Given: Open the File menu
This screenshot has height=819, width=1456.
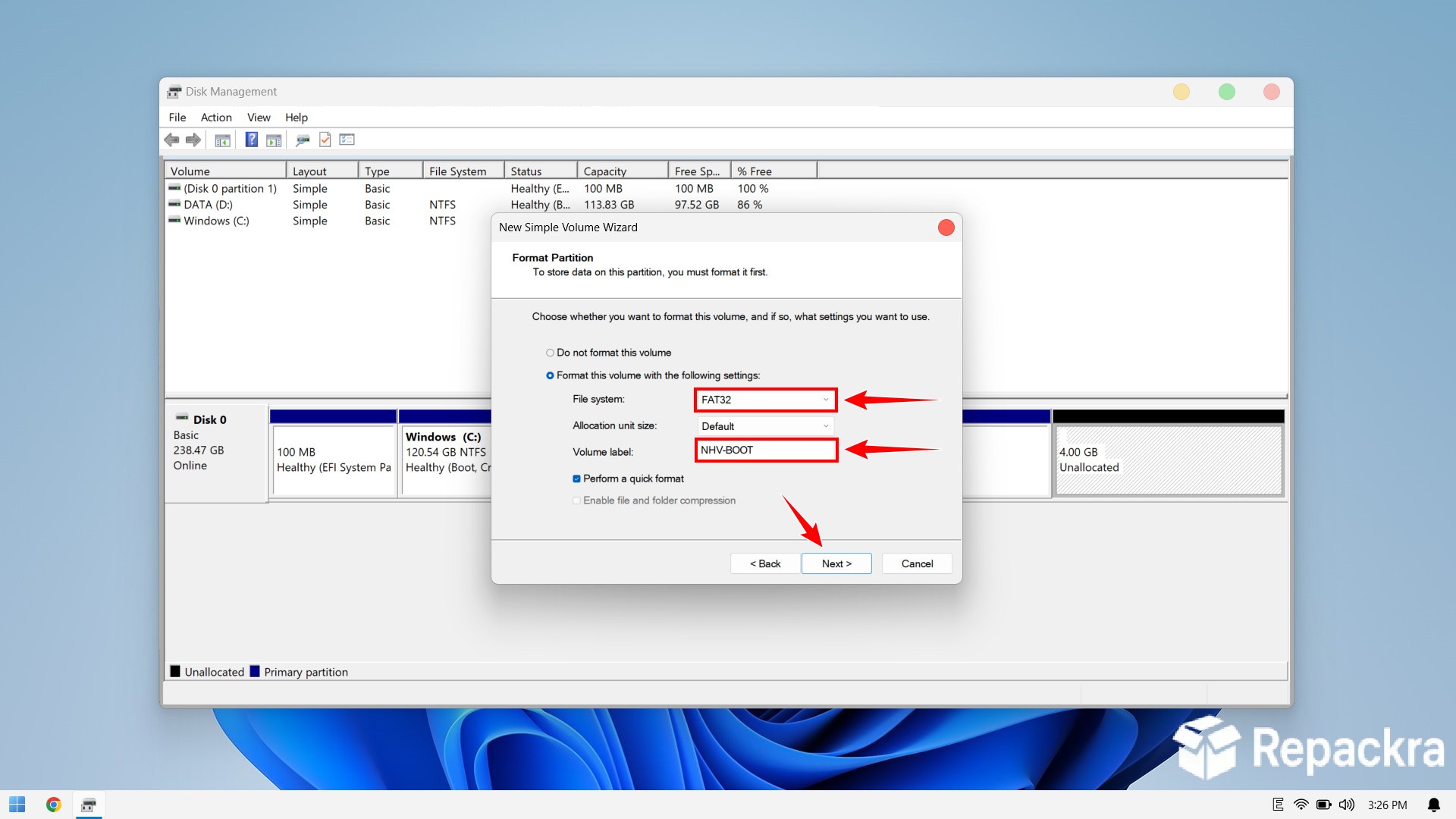Looking at the screenshot, I should pos(177,118).
